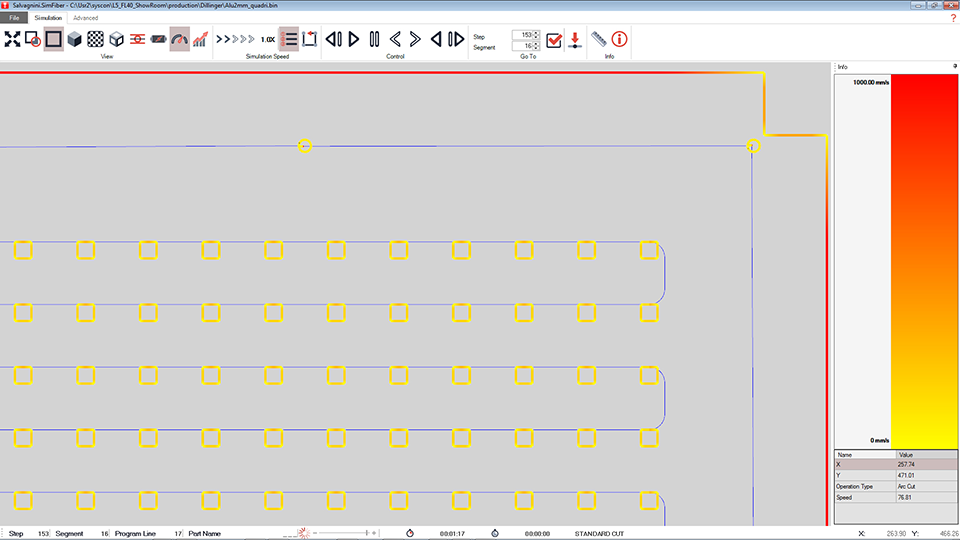
Task: Click the remaining time 00:00:00
Action: pos(538,534)
